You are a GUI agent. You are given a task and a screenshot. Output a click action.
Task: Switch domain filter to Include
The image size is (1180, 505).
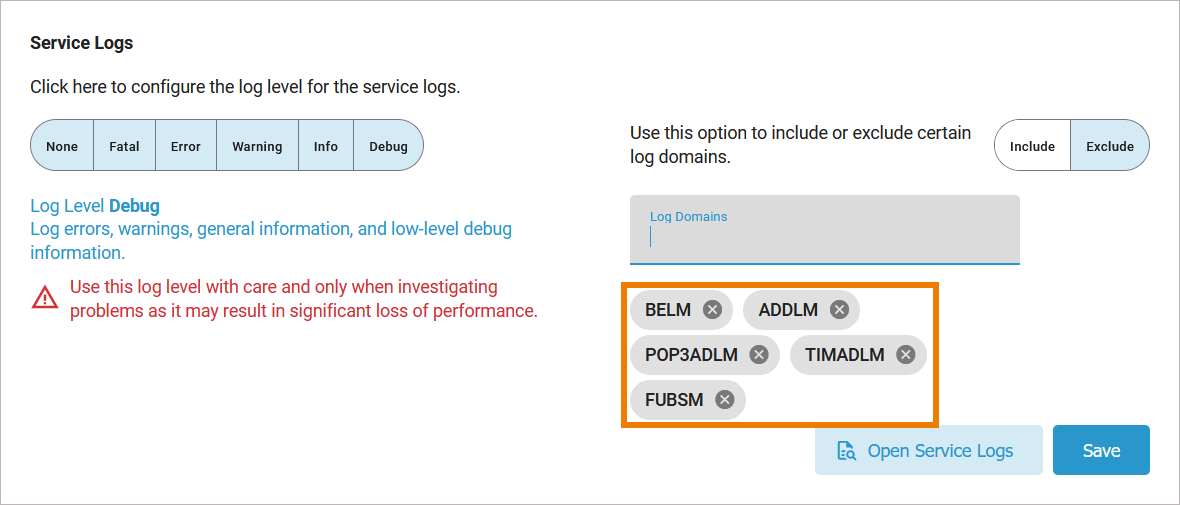(1032, 146)
